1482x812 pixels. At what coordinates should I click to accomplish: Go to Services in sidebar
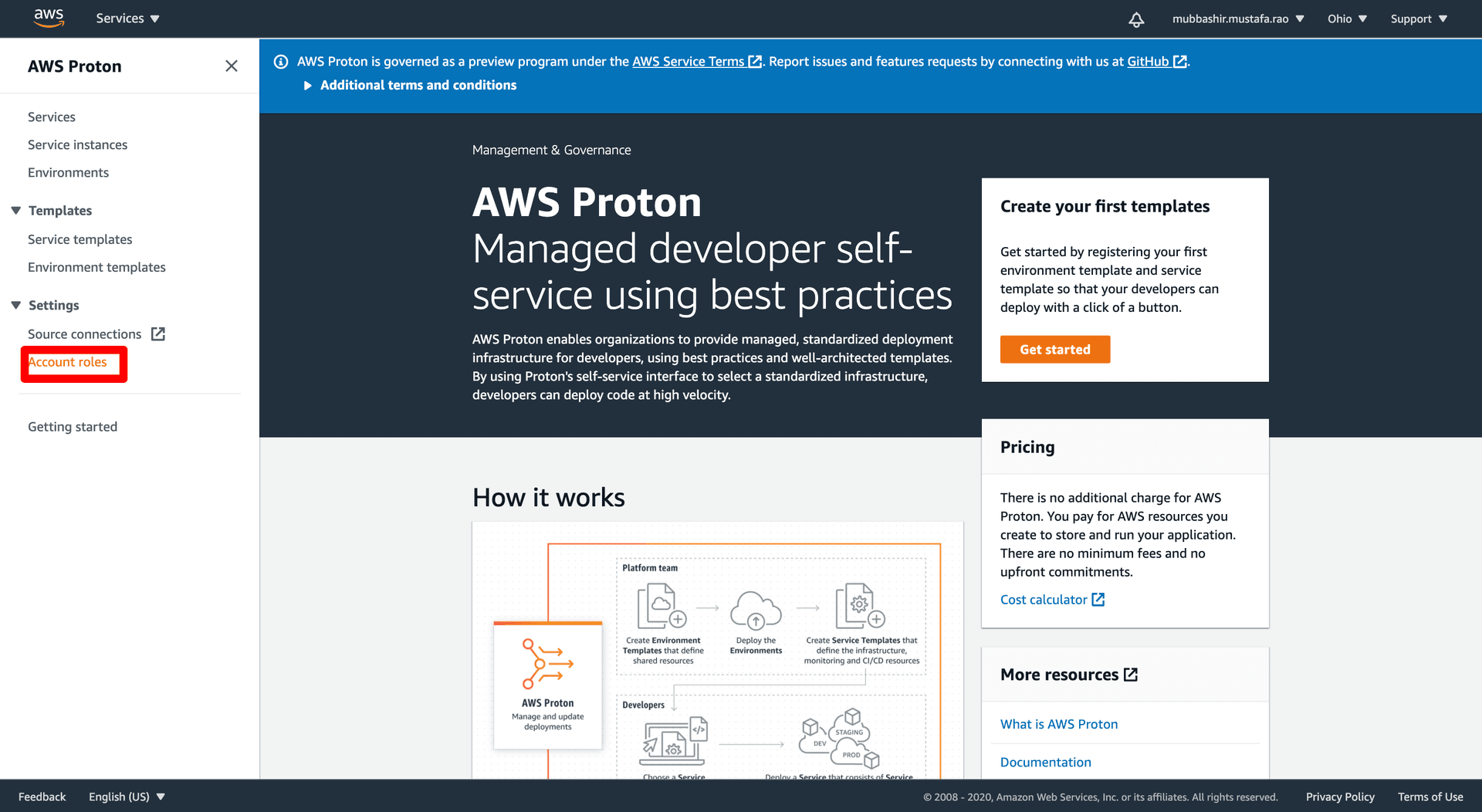coord(52,117)
